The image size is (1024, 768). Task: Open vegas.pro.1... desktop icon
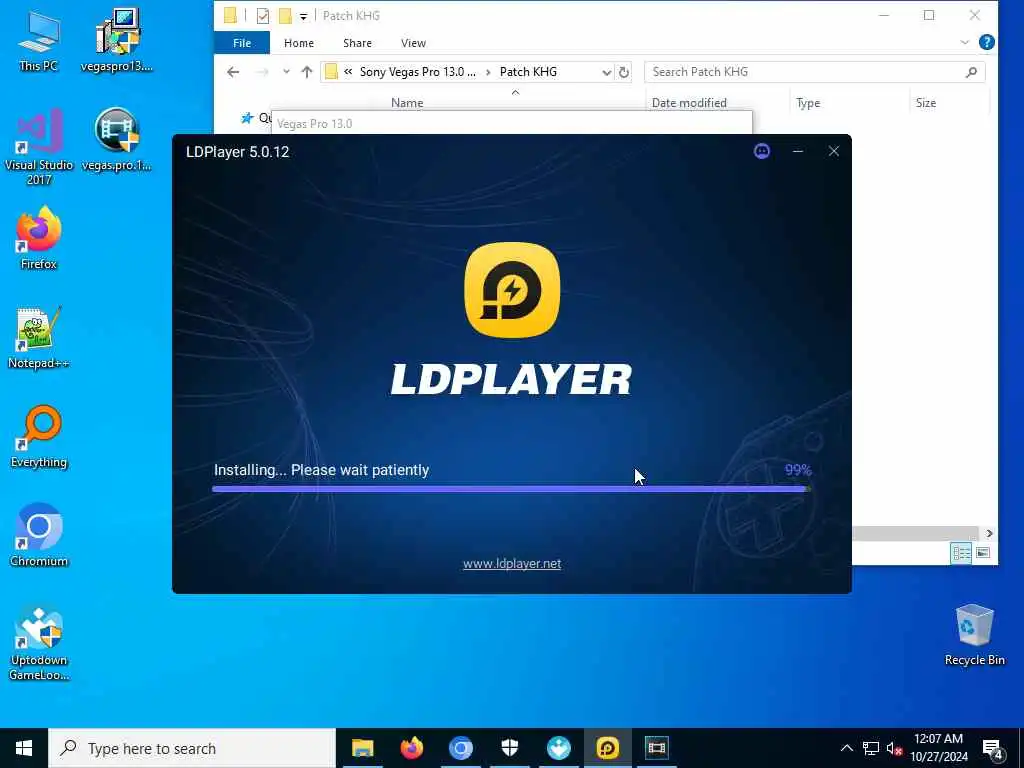[117, 140]
